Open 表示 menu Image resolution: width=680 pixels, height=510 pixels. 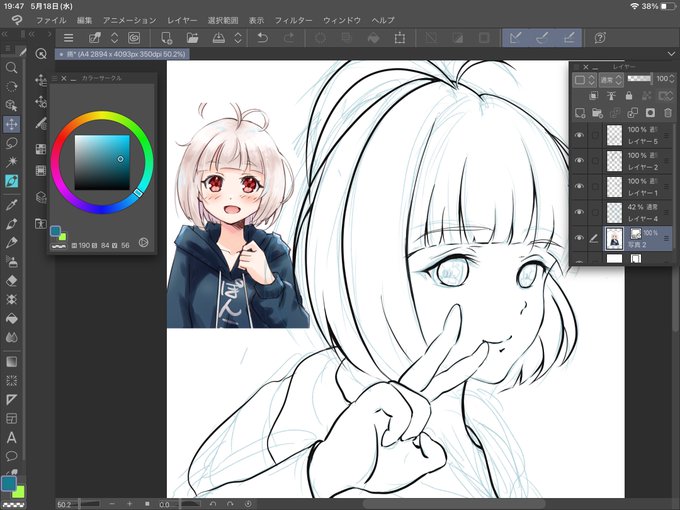[x=256, y=20]
